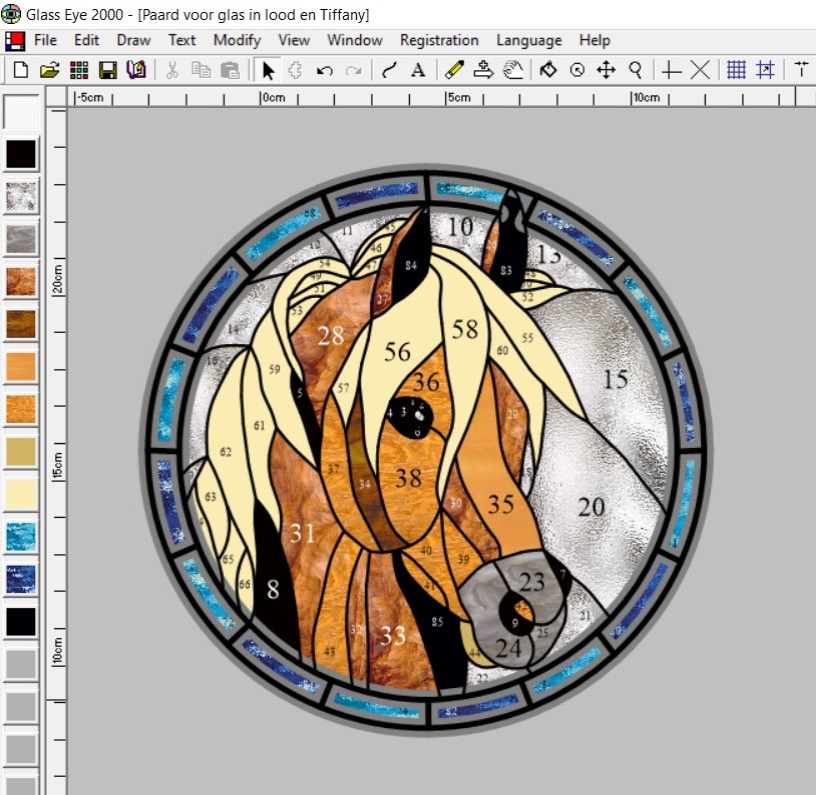Select the Pencil color tool
The height and width of the screenshot is (795, 816).
(x=454, y=70)
